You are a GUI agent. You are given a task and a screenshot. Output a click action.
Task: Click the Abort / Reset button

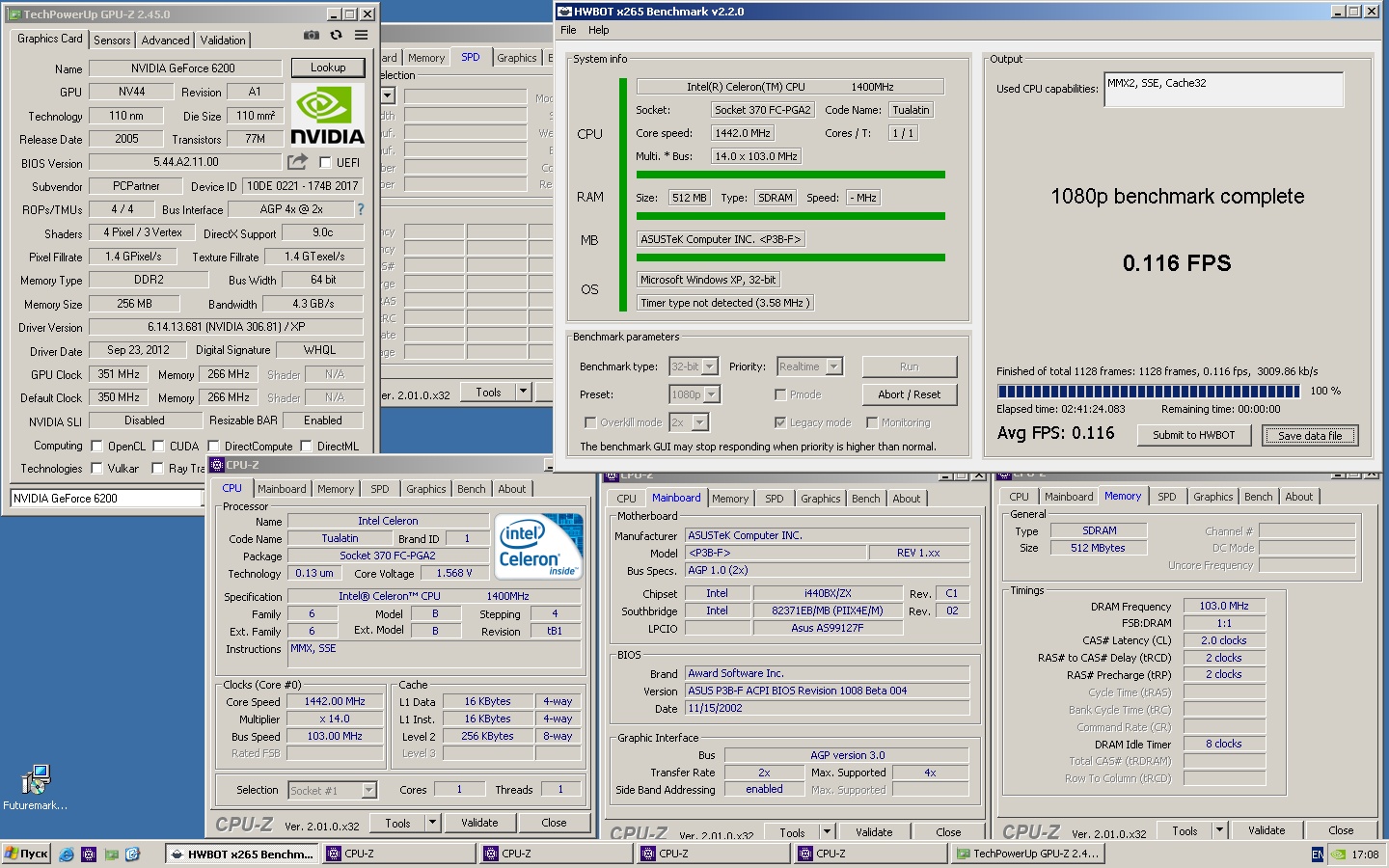click(910, 394)
